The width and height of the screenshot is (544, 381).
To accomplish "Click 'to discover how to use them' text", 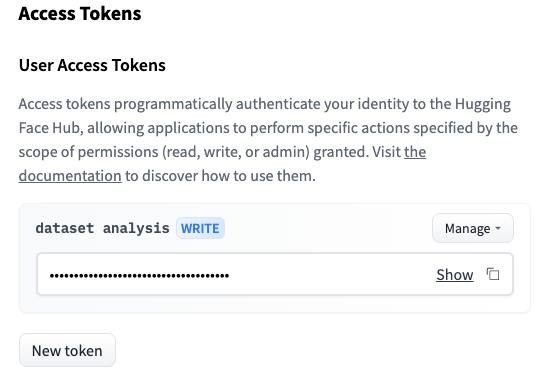I will click(220, 176).
